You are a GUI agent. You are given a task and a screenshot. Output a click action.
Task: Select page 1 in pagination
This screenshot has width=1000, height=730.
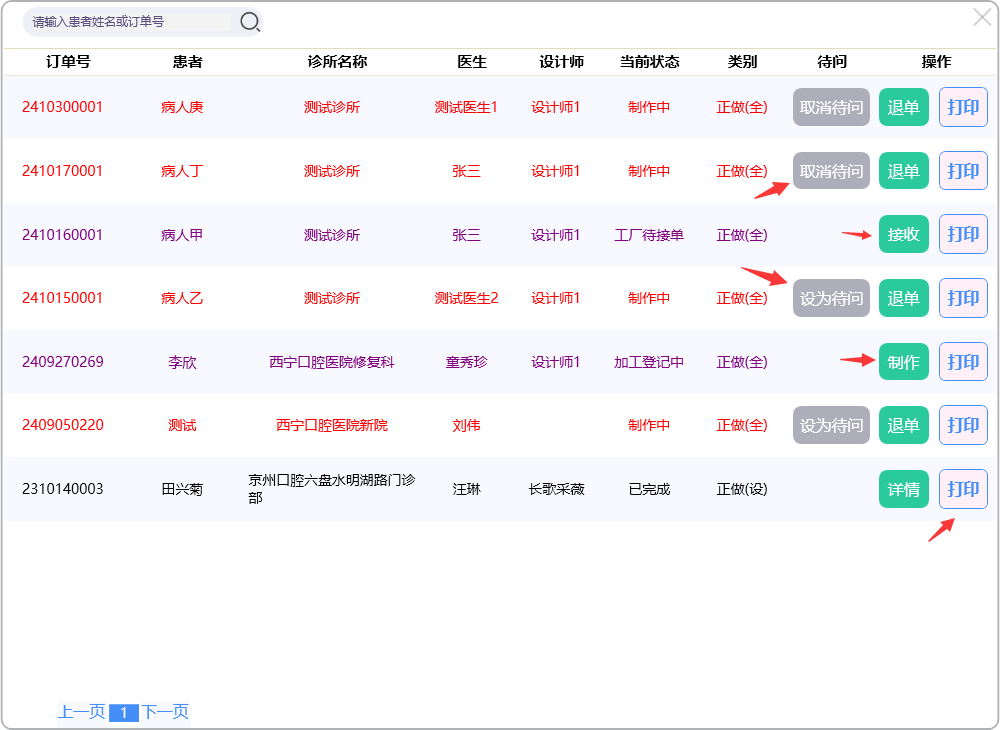(123, 713)
